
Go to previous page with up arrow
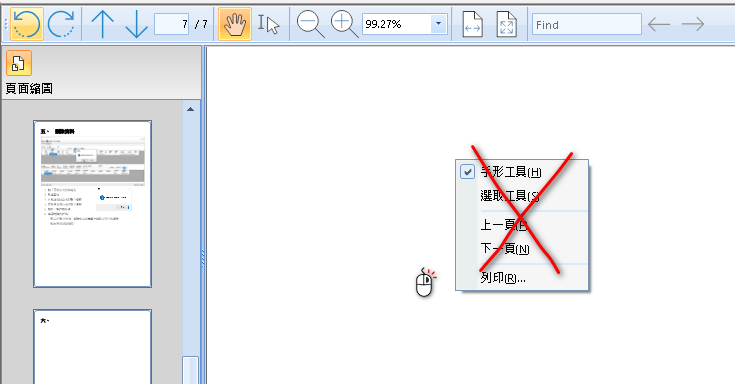103,24
